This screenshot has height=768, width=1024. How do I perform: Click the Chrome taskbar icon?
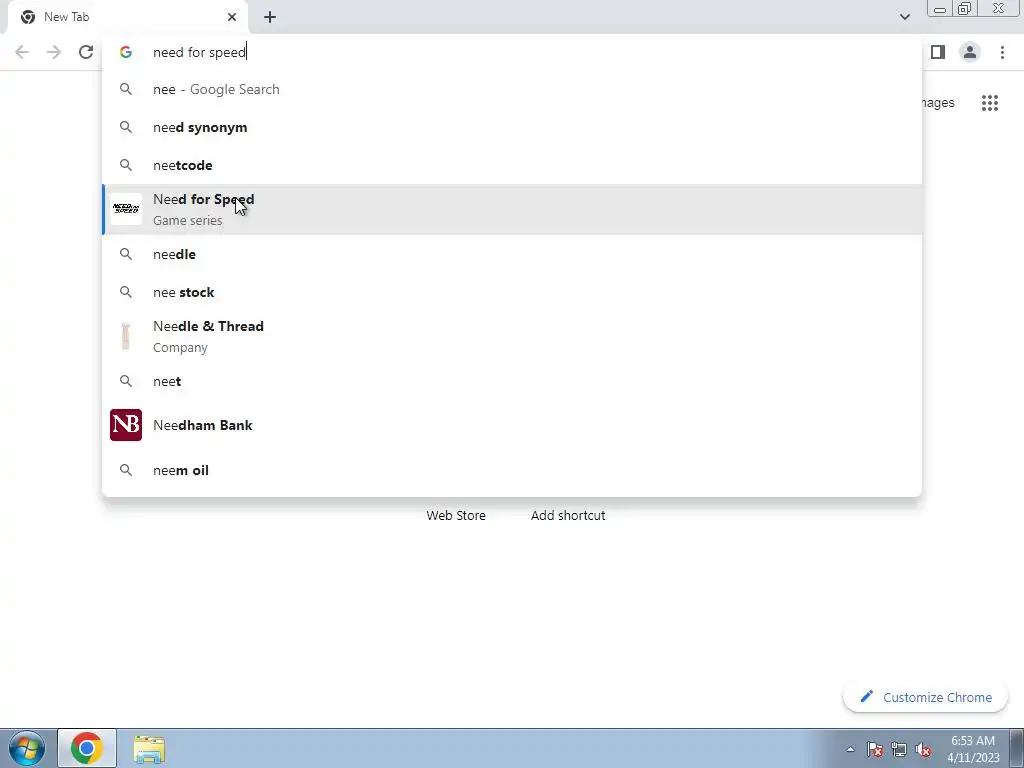pos(87,748)
